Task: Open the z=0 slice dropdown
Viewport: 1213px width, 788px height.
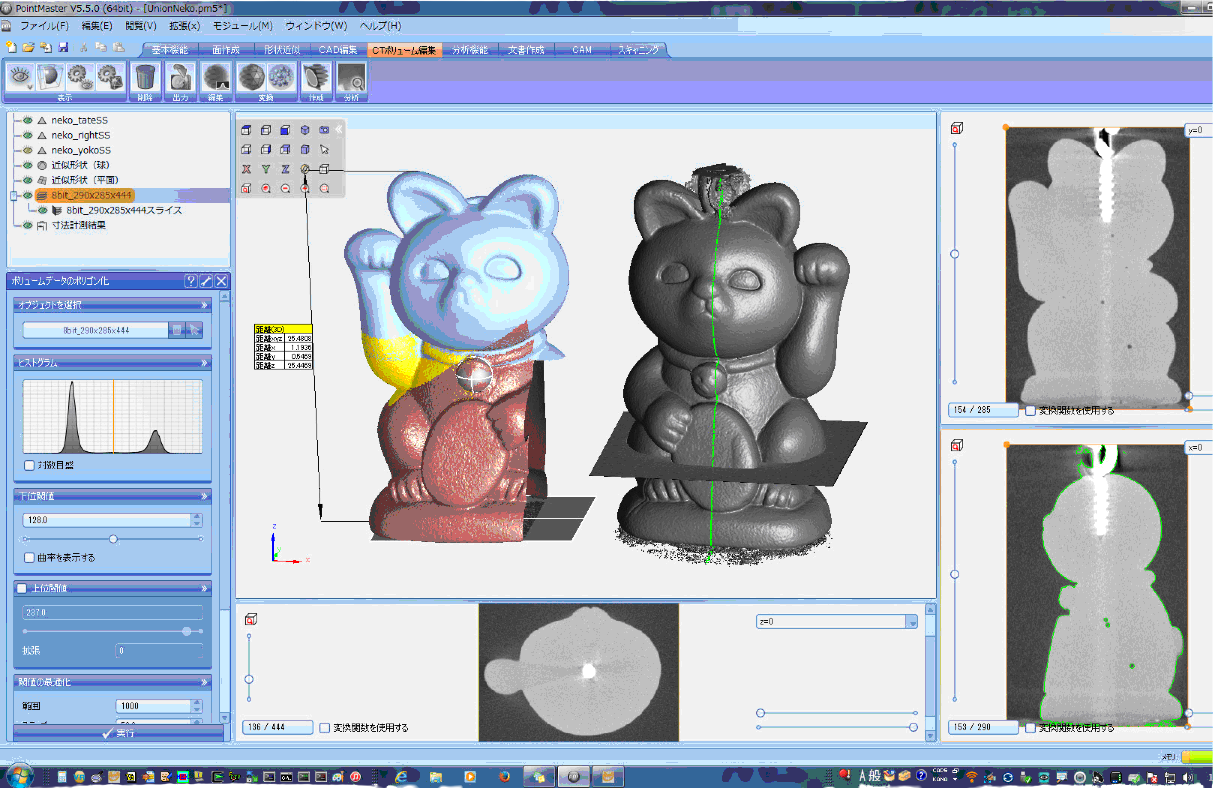Action: pyautogui.click(x=910, y=622)
